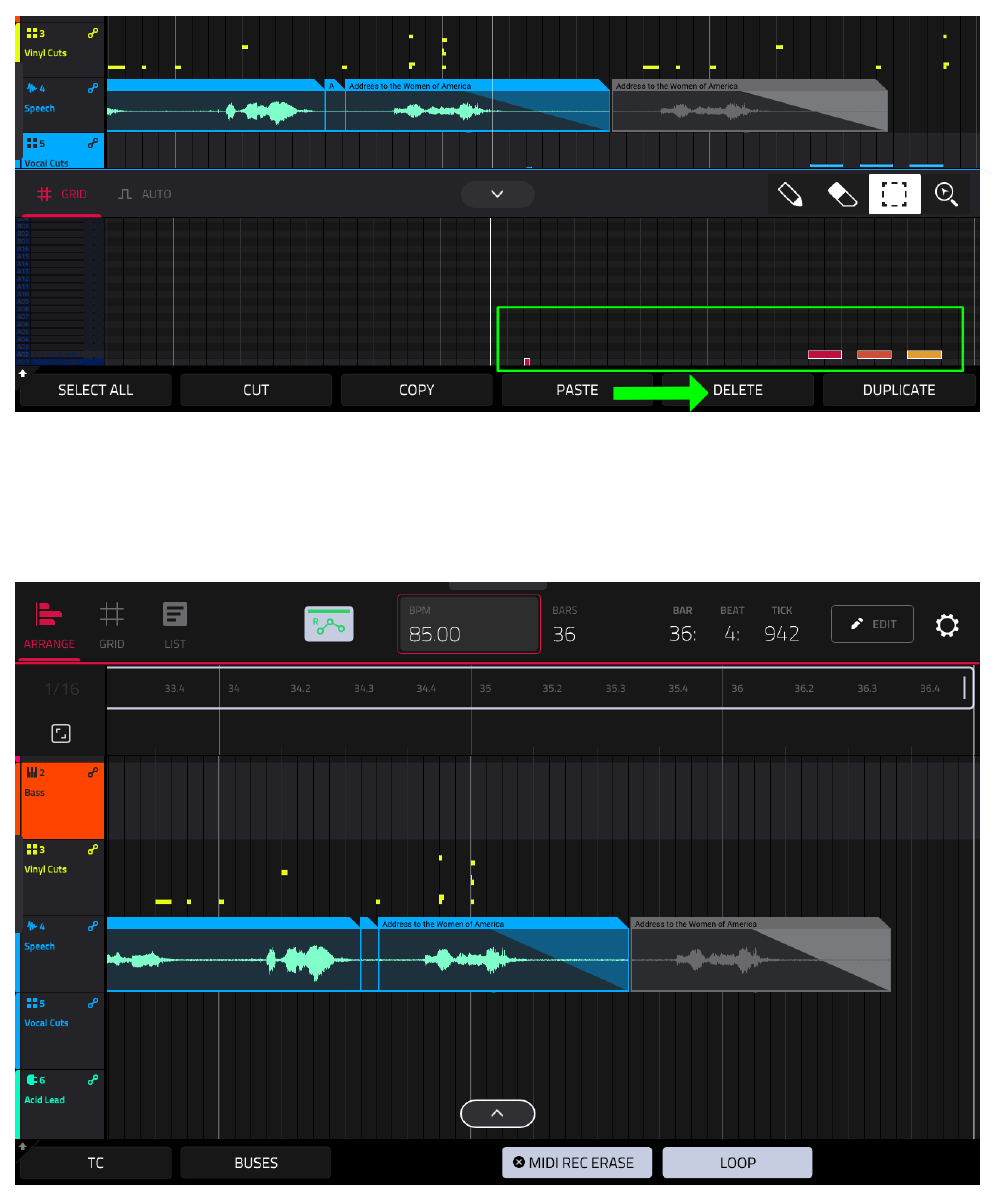Click the COPY button
The height and width of the screenshot is (1202, 996).
(417, 390)
